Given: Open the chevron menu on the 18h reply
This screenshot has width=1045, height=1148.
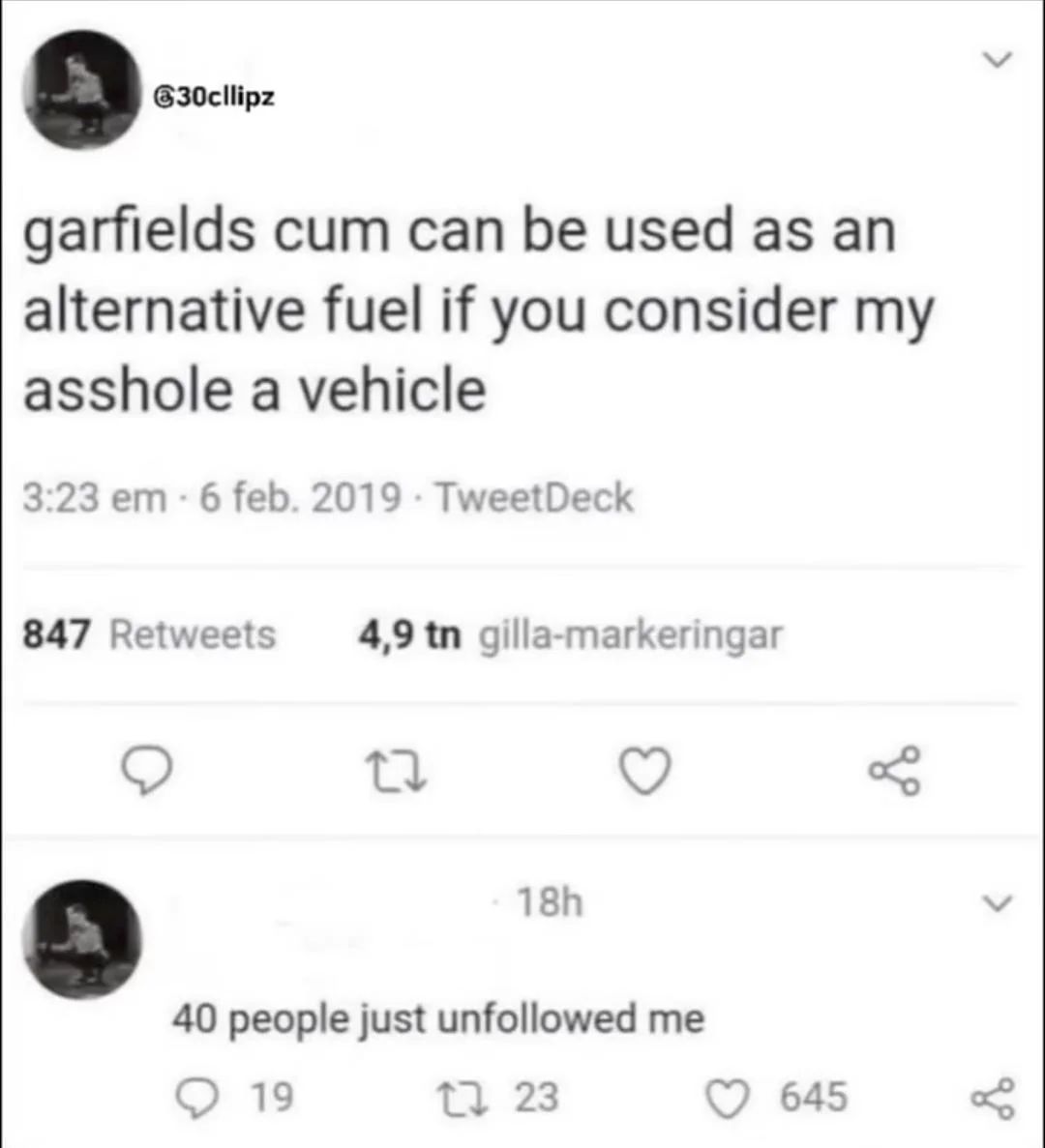Looking at the screenshot, I should tap(997, 902).
